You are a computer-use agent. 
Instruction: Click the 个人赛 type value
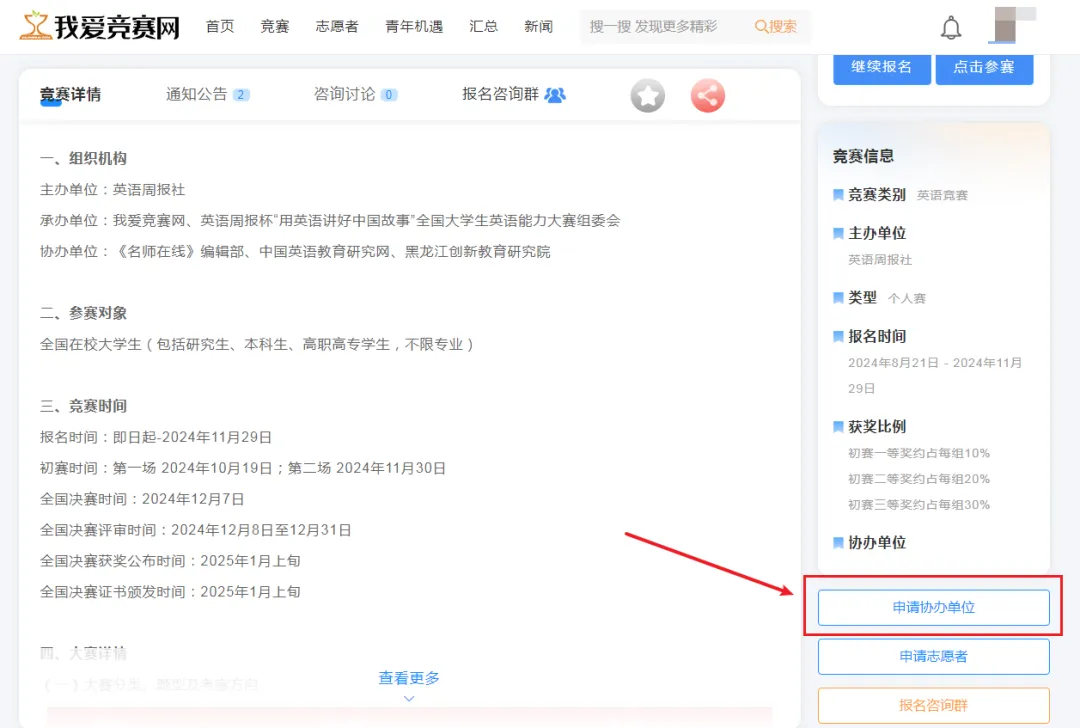[906, 298]
